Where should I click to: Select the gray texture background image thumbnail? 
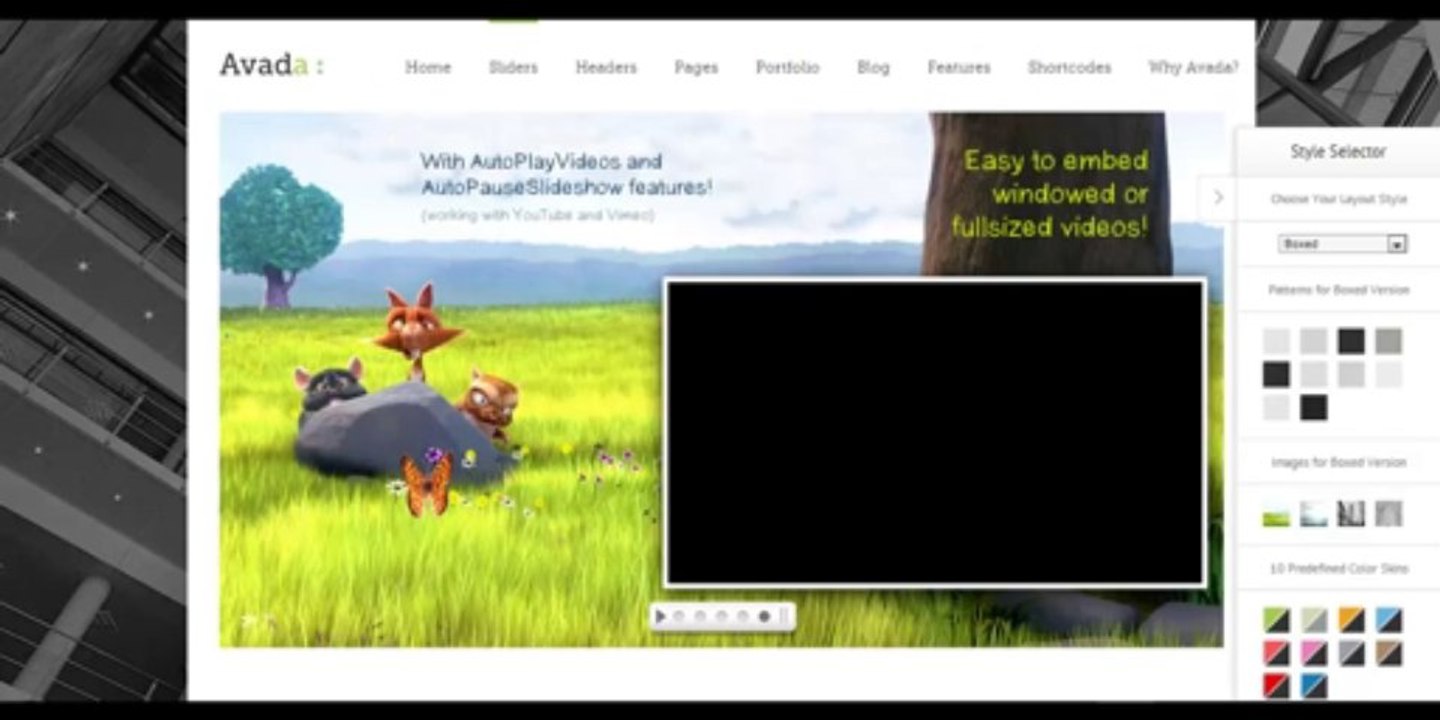tap(1388, 514)
